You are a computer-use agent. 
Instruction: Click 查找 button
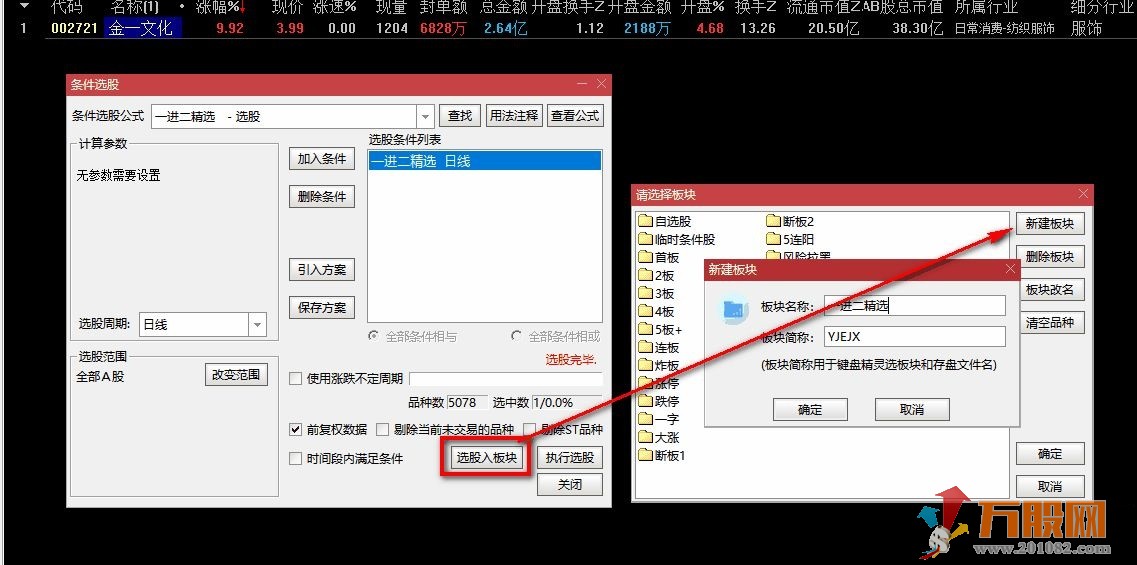[460, 115]
